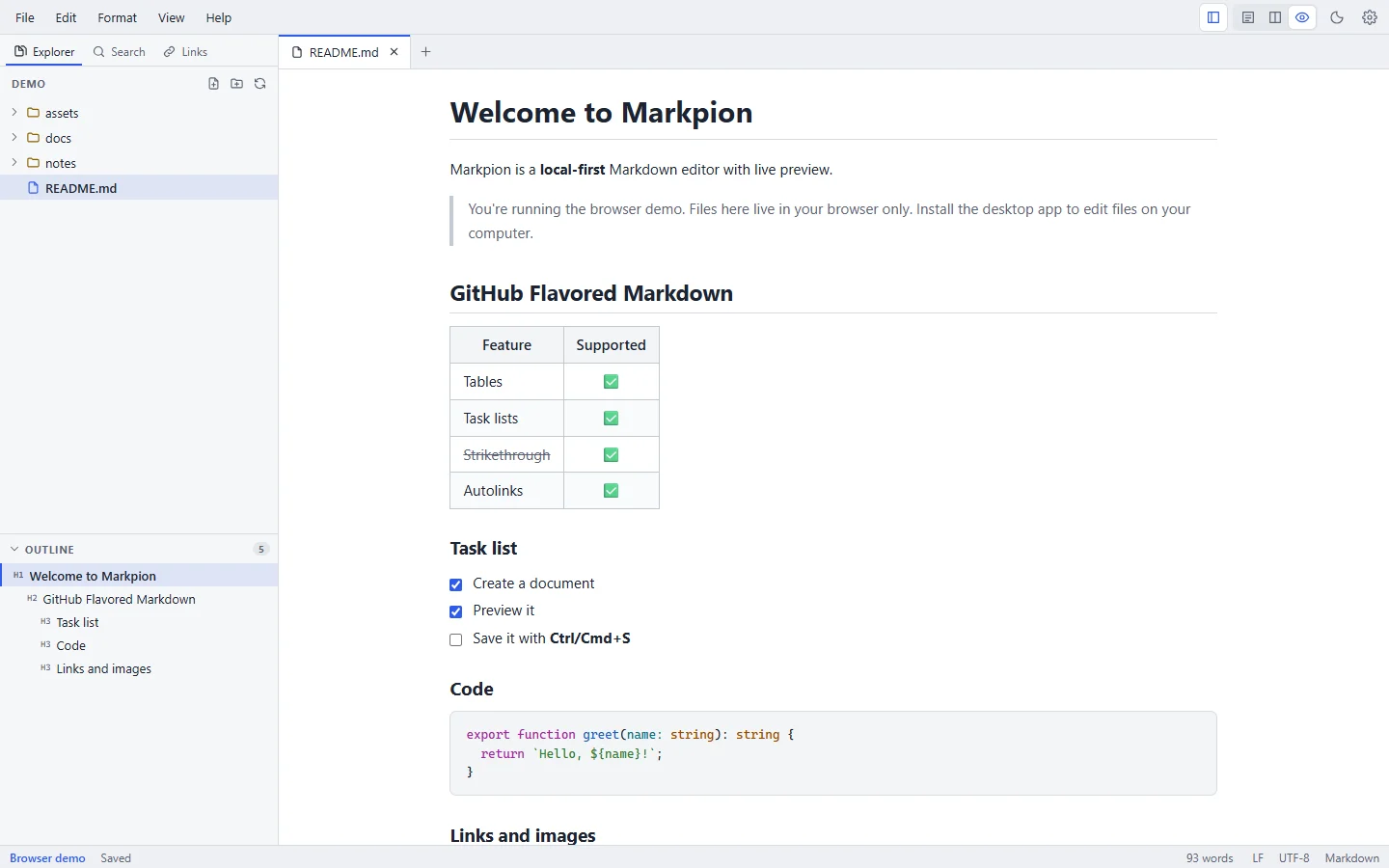
Task: Toggle the sidebar panel visibility
Action: (1213, 17)
